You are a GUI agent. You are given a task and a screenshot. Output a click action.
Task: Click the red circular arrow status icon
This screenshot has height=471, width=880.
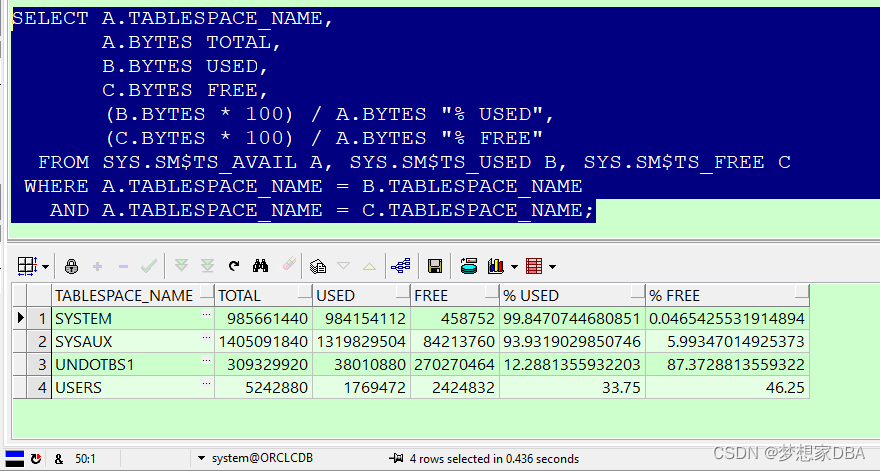click(36, 459)
